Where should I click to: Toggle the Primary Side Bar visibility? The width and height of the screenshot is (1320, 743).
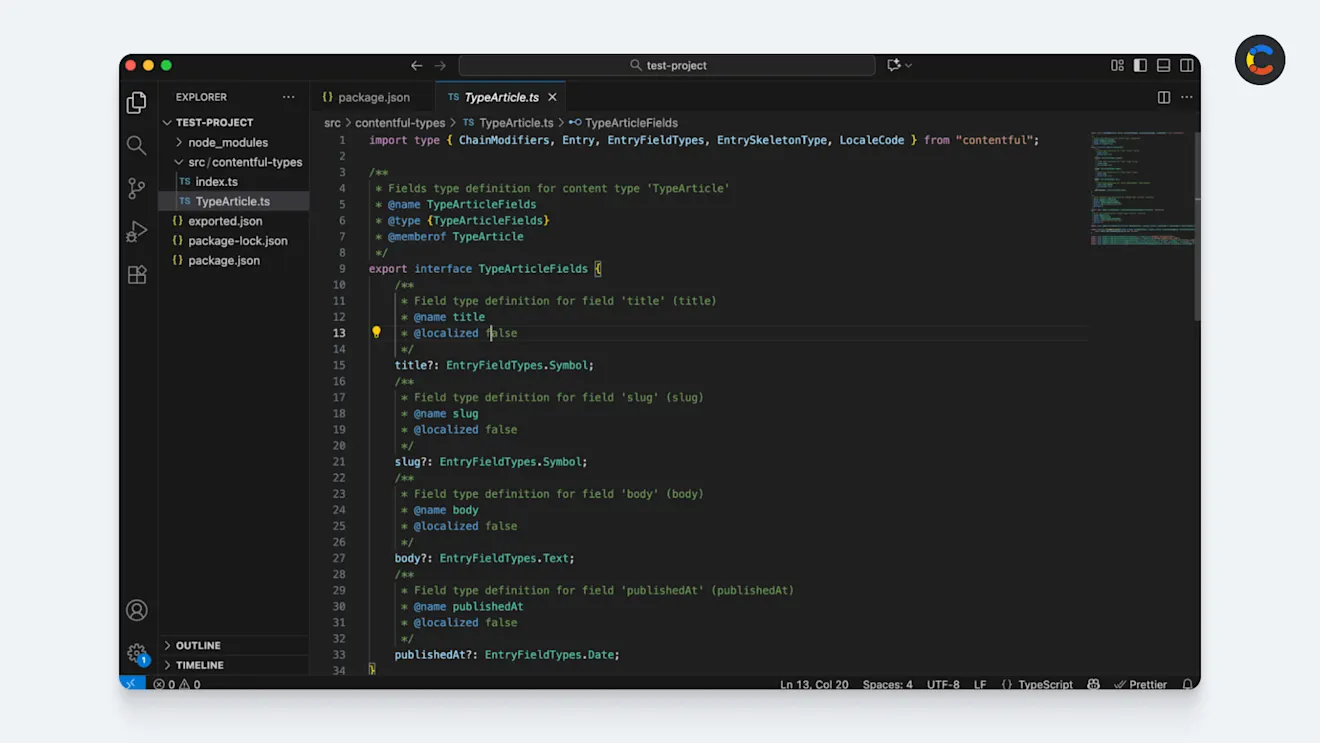pos(1140,64)
